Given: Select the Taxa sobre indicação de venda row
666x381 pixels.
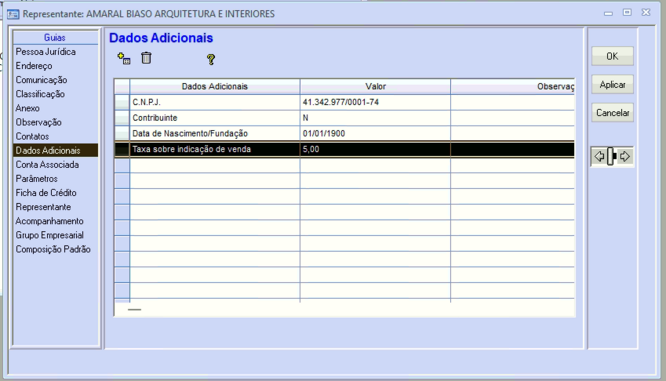Looking at the screenshot, I should coord(344,149).
